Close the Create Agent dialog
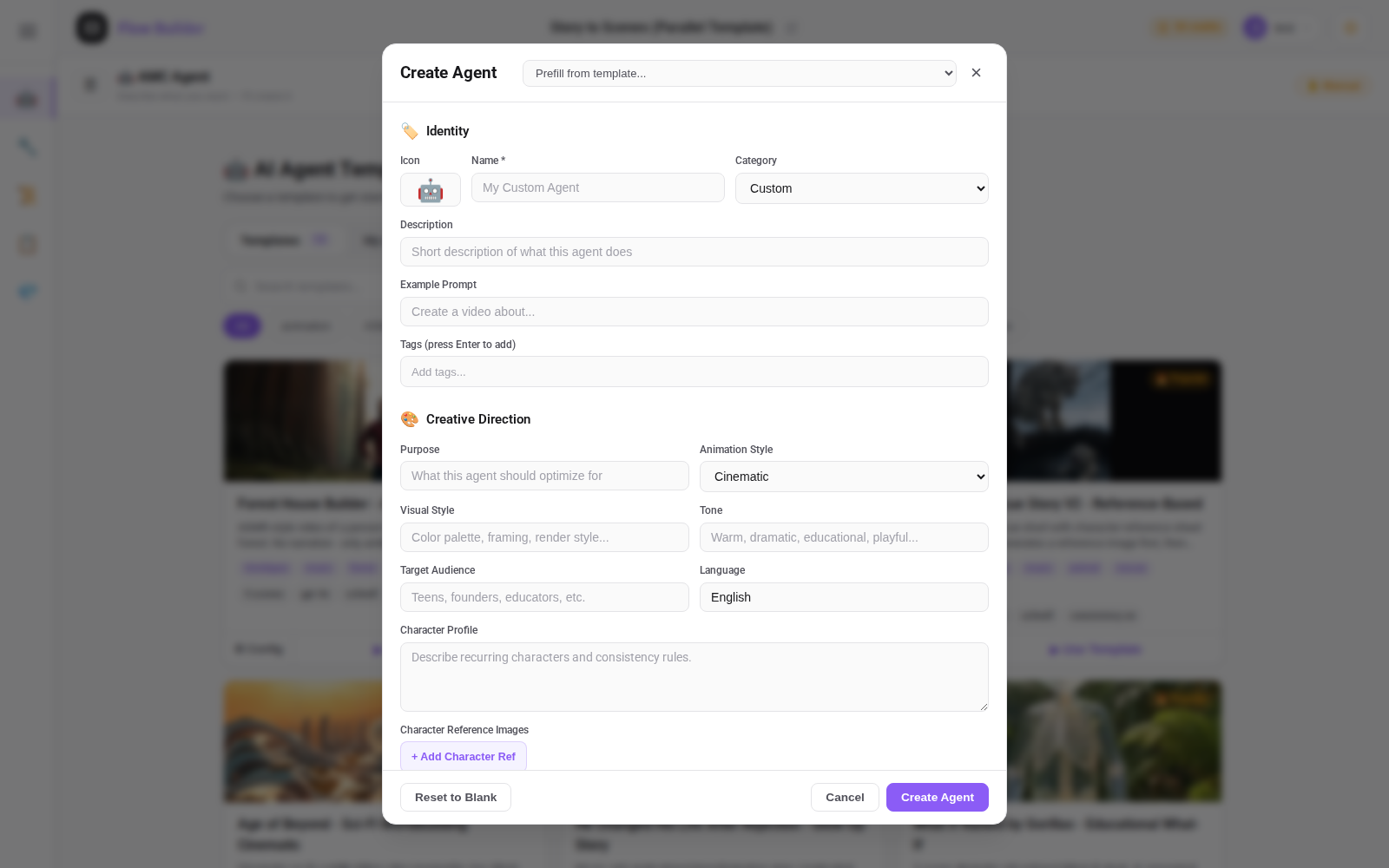The height and width of the screenshot is (868, 1389). [976, 73]
